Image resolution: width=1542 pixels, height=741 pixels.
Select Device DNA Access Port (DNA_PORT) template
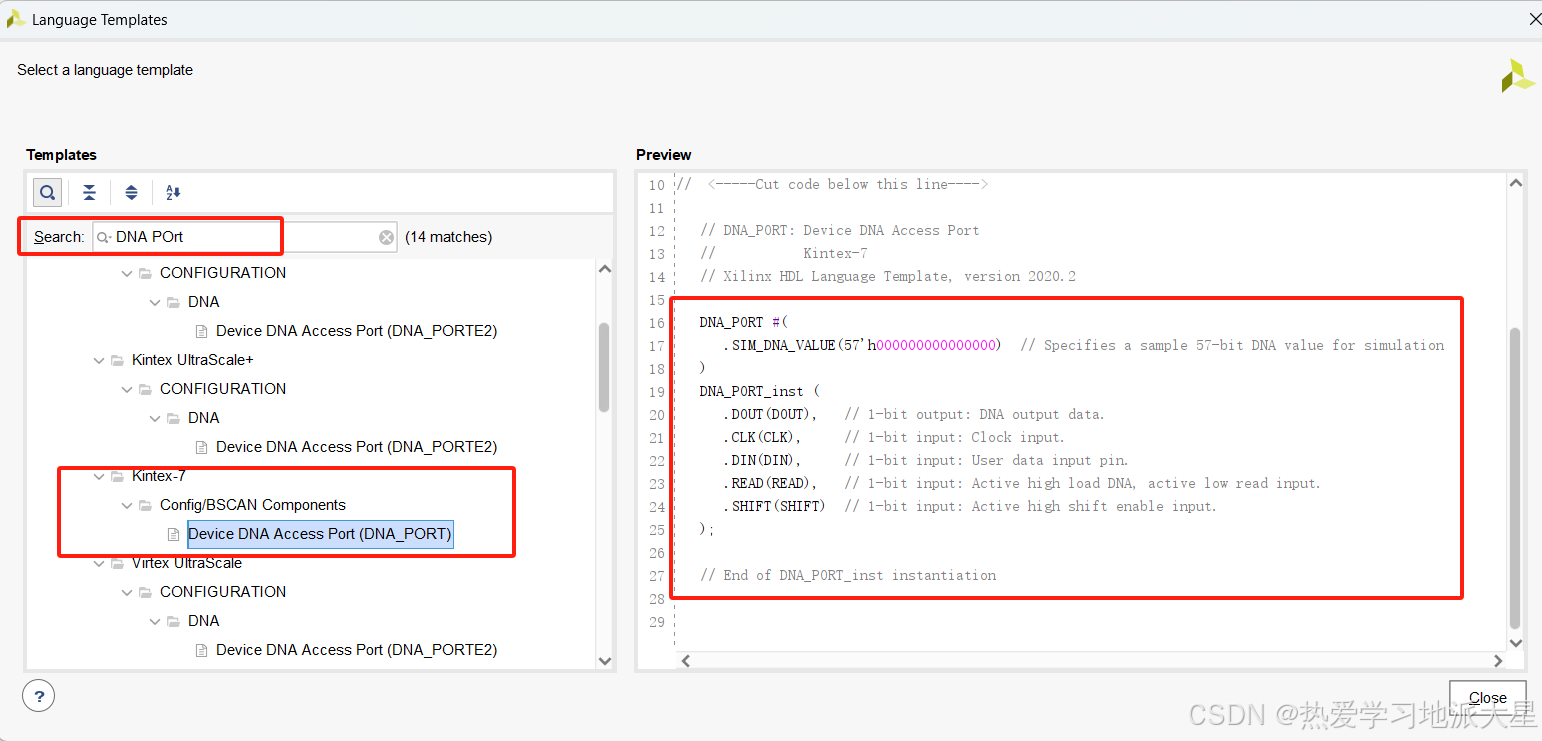pyautogui.click(x=319, y=533)
